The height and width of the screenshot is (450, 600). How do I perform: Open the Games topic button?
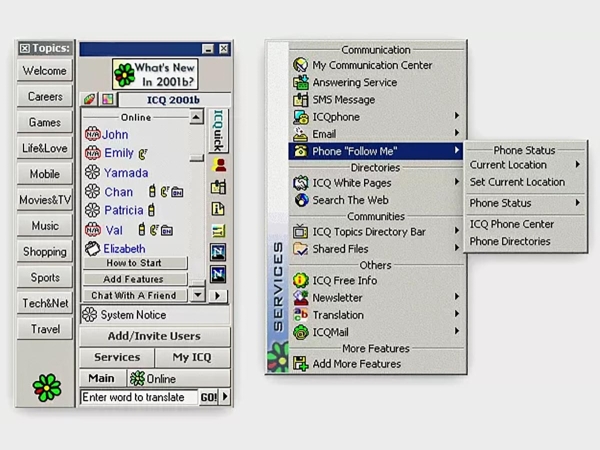coord(45,122)
